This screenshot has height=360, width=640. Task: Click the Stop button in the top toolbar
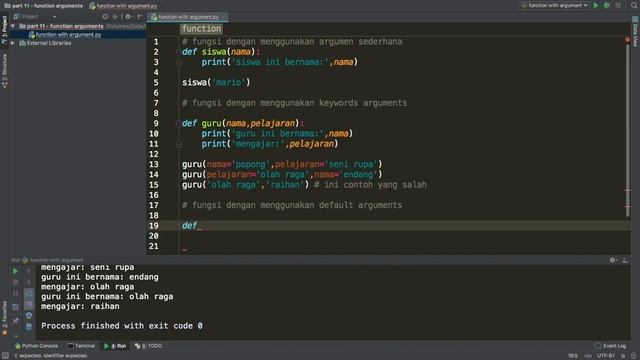click(618, 6)
